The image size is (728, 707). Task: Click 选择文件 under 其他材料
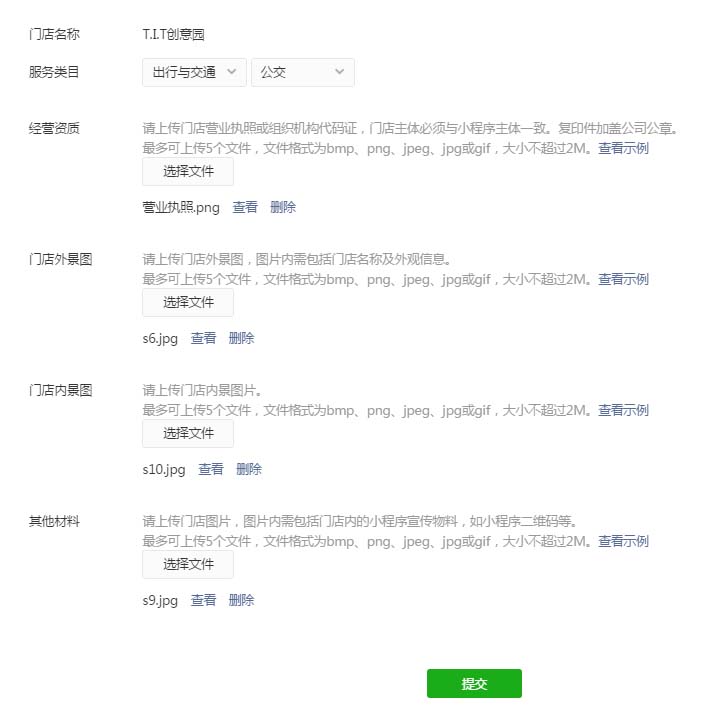coord(188,564)
